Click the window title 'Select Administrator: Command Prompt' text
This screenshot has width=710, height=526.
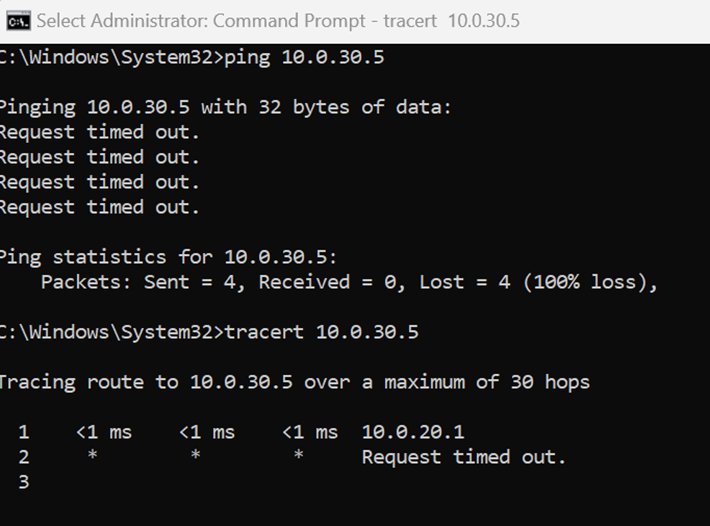tap(201, 21)
